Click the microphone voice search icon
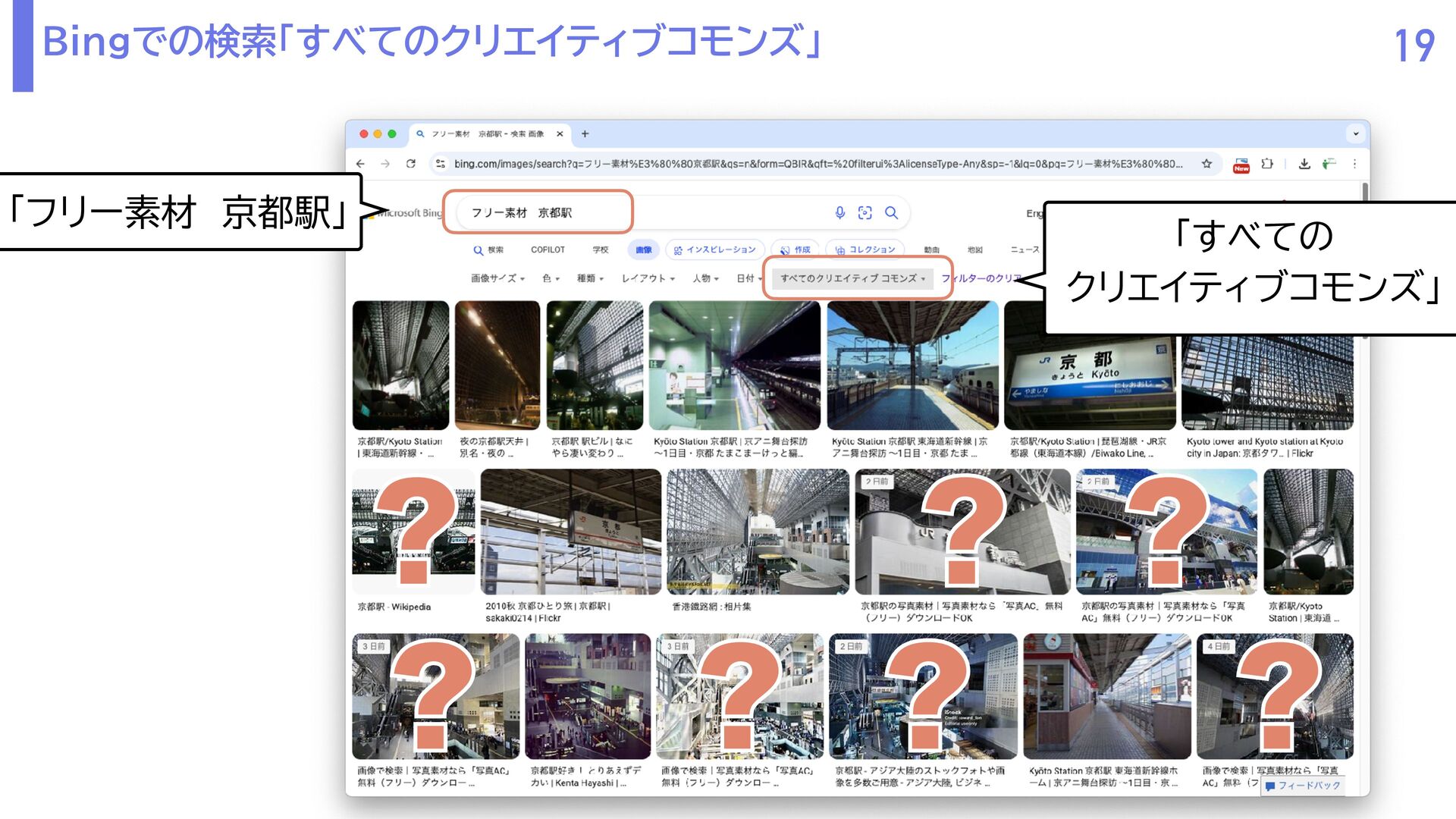The height and width of the screenshot is (819, 1456). (839, 213)
